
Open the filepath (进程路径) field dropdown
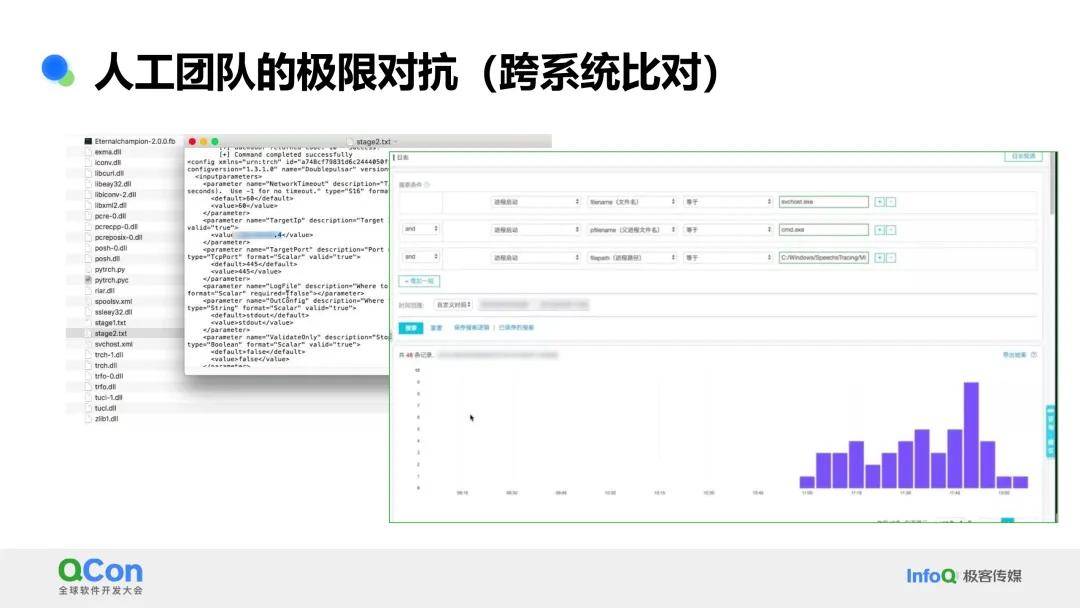pyautogui.click(x=632, y=258)
